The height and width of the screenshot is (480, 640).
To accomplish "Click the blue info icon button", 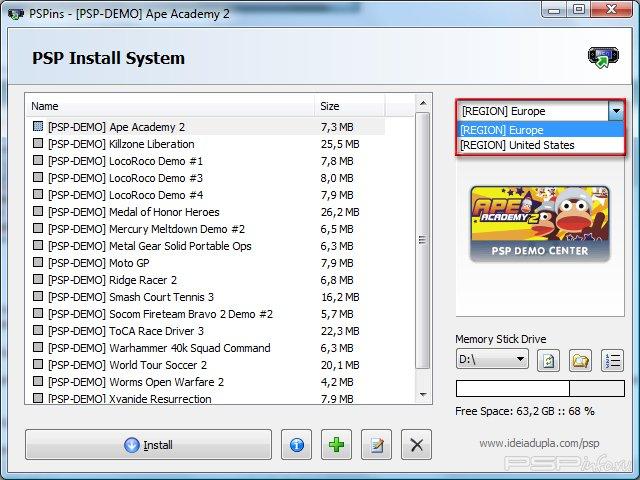I will click(296, 445).
